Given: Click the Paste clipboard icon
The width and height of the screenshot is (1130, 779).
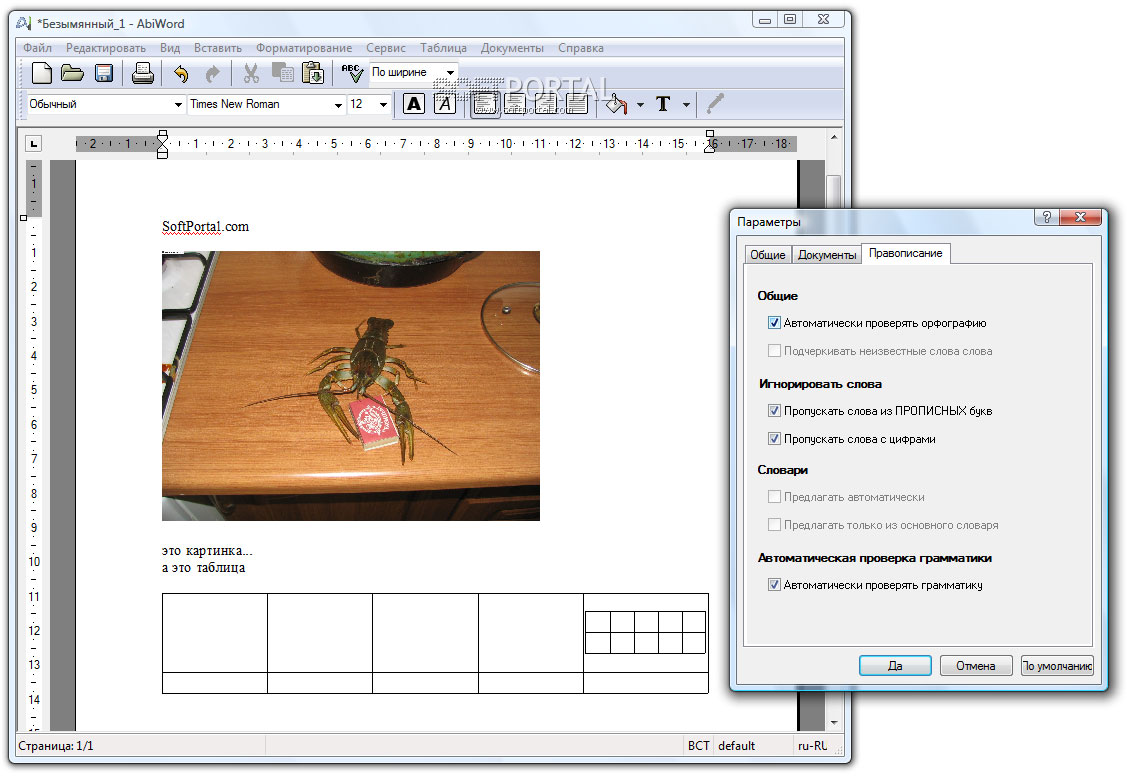Looking at the screenshot, I should [313, 73].
